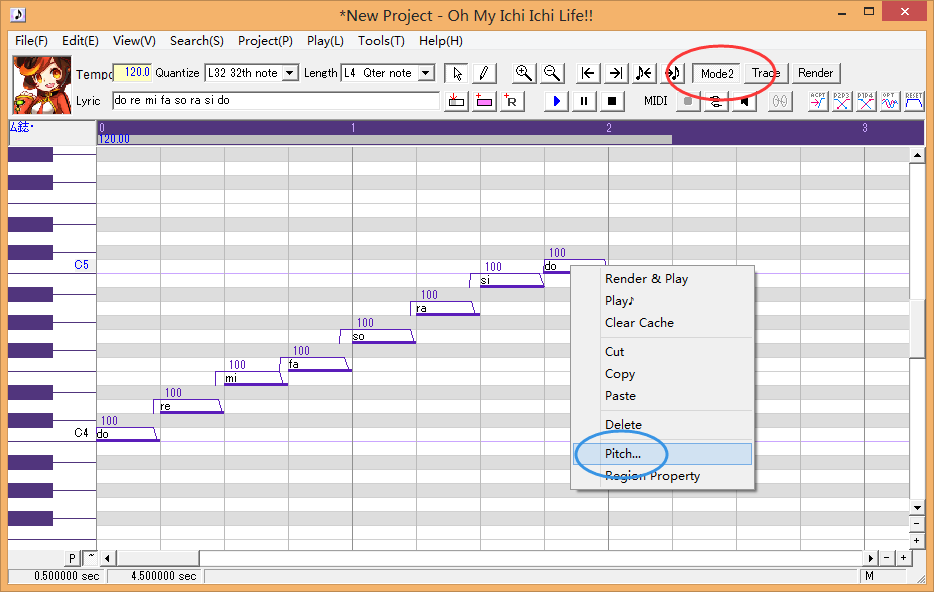Viewport: 934px width, 592px height.
Task: Toggle the Mode2 button
Action: 716,73
